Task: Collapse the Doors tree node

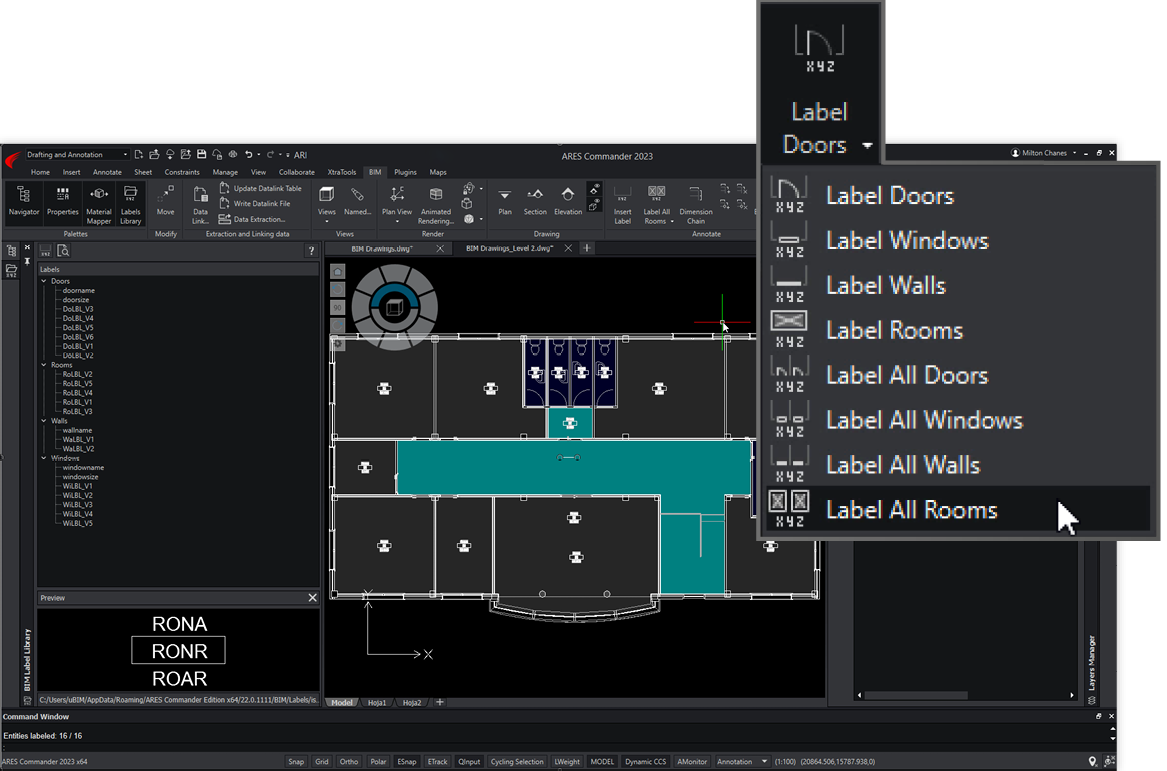Action: click(44, 281)
